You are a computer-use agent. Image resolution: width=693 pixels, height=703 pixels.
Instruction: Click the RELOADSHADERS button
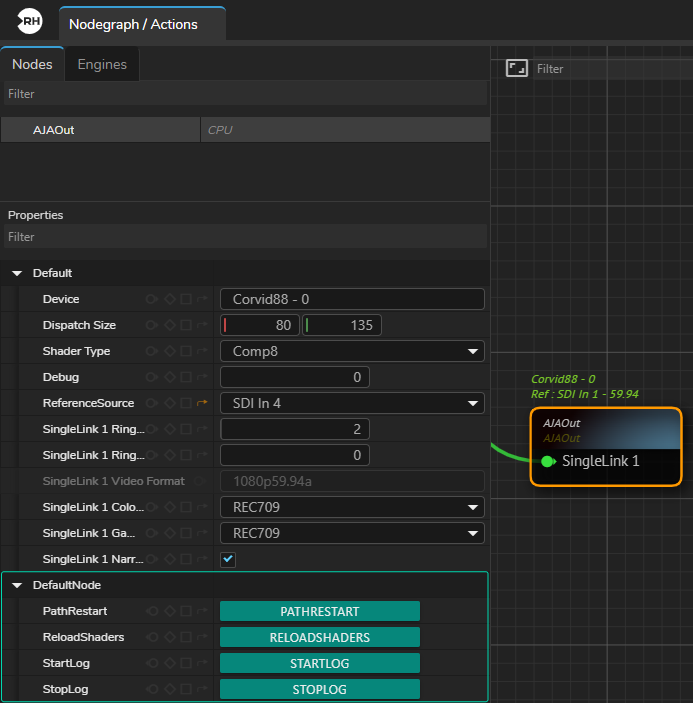point(320,637)
